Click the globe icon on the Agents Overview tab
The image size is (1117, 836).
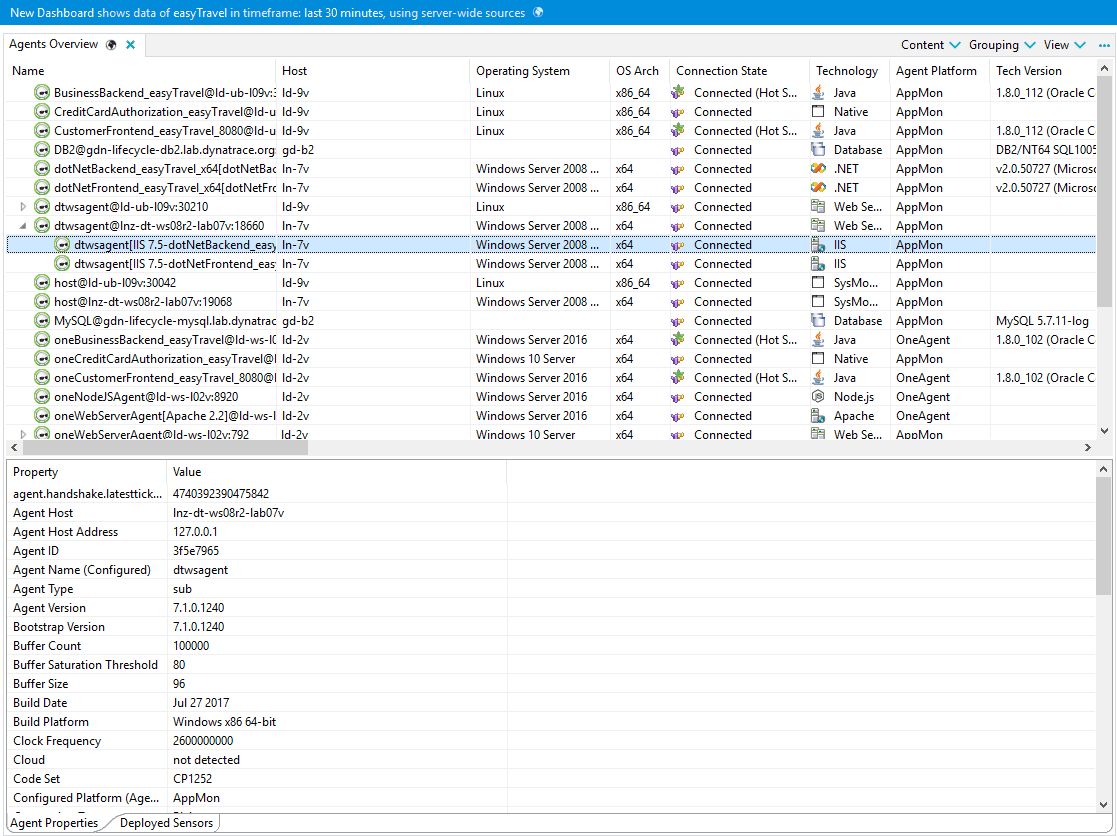point(111,45)
